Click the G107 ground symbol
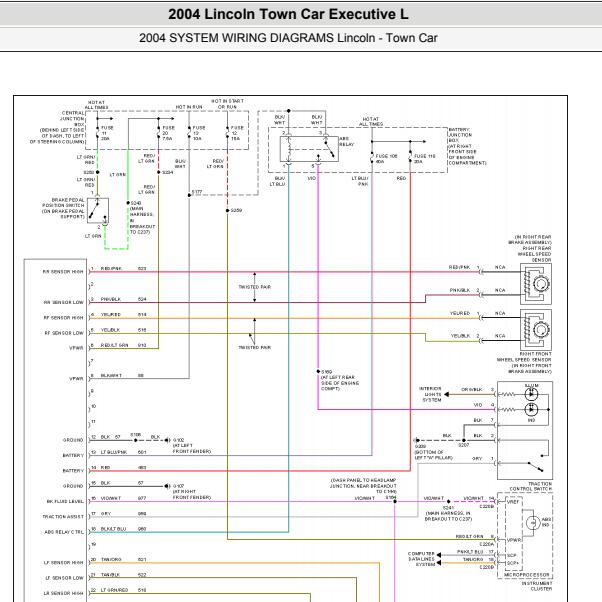Screen dimensions: 602x602 tap(167, 486)
